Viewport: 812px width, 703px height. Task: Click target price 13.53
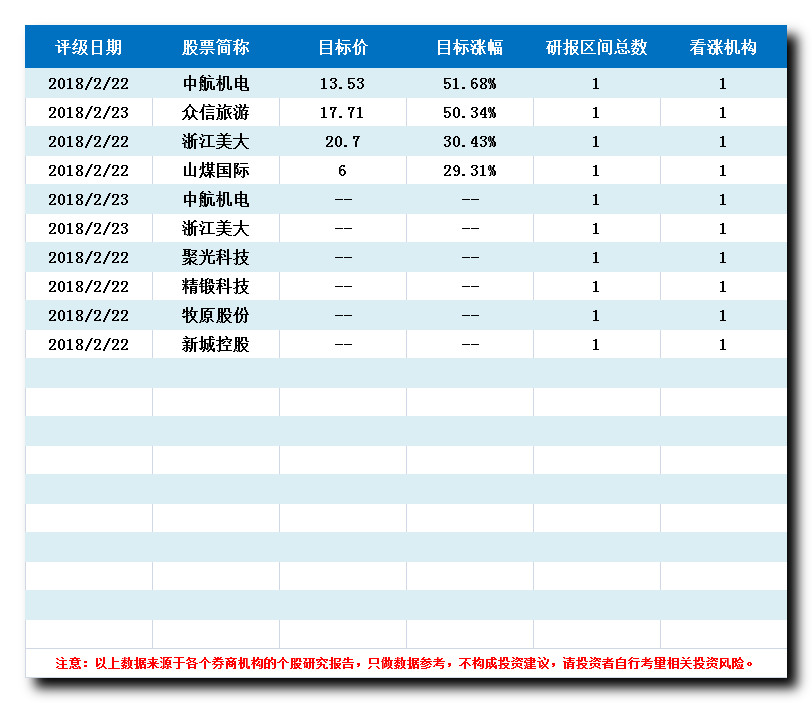tap(342, 84)
